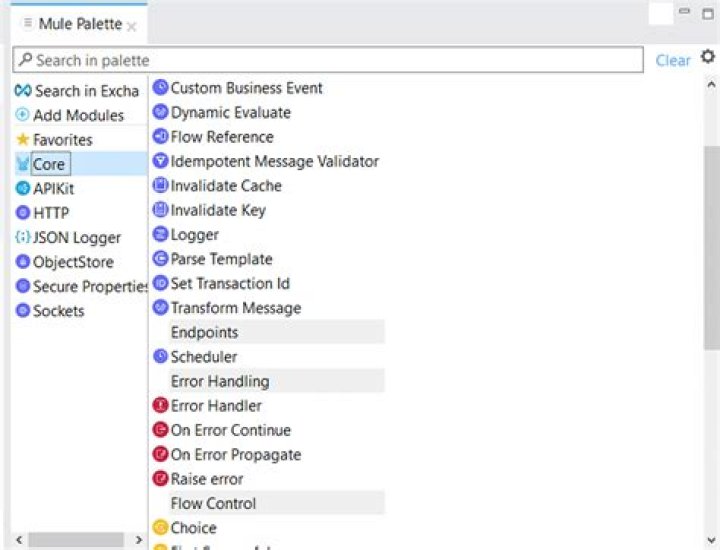
Task: Focus the Search in palette field
Action: coord(328,60)
